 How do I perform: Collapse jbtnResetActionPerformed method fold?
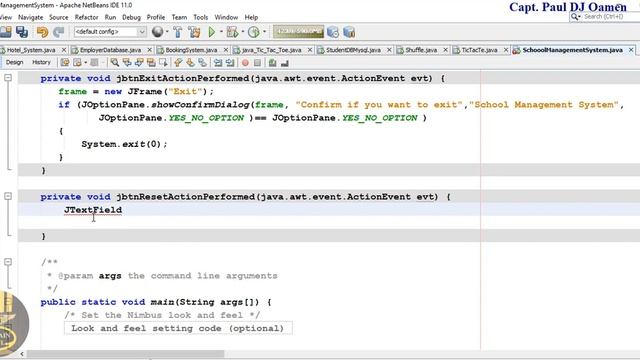(8, 196)
